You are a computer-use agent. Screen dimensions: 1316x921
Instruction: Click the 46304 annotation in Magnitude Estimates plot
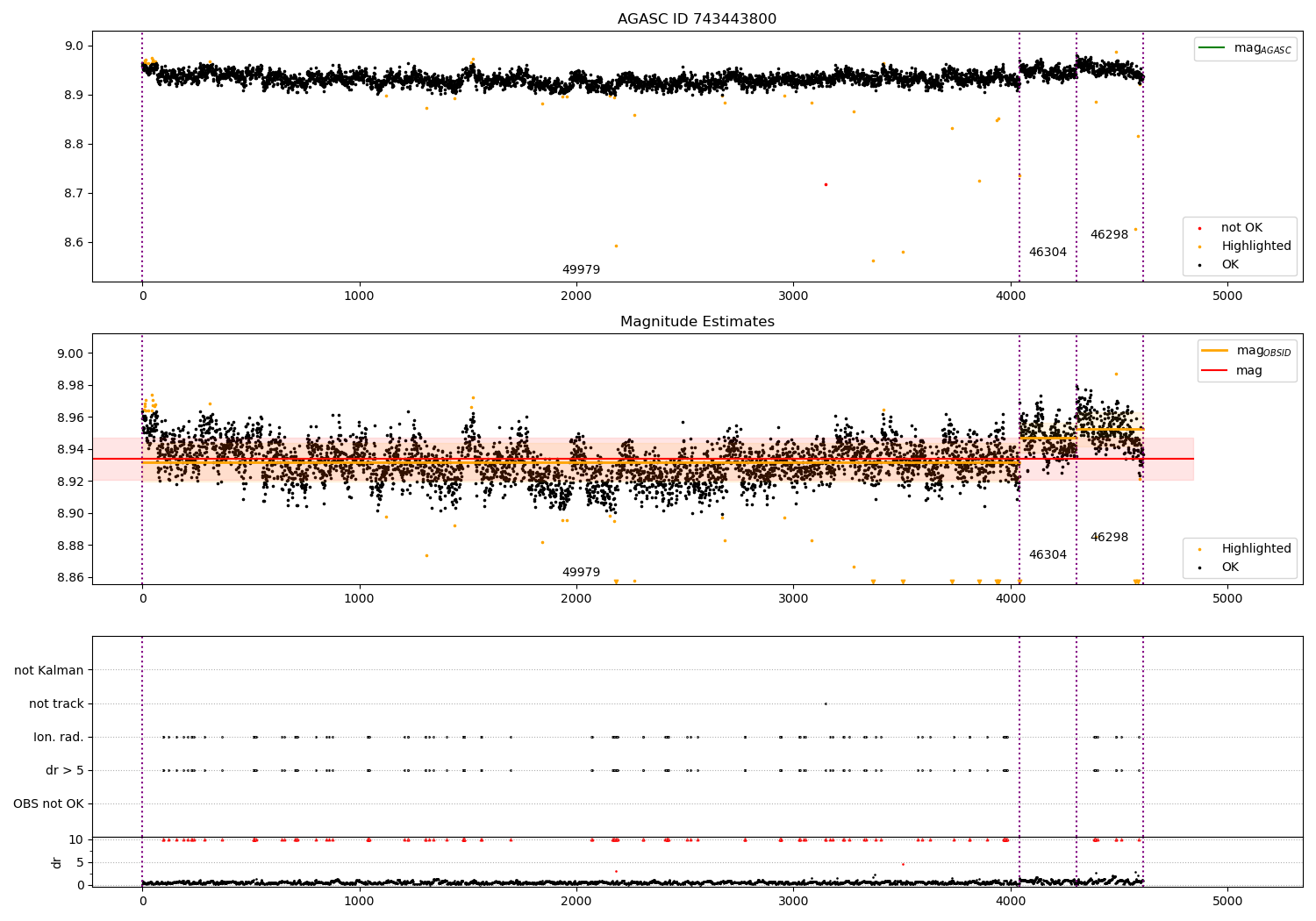click(x=1048, y=555)
